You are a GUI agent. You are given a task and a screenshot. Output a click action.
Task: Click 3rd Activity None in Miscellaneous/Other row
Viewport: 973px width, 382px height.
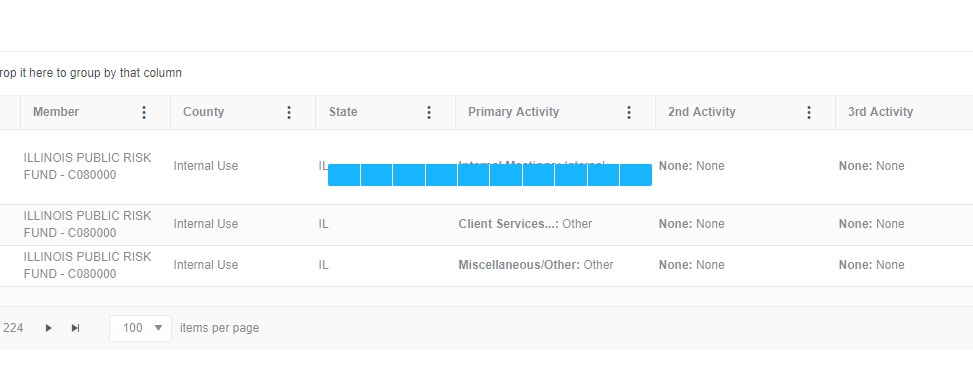tap(872, 265)
